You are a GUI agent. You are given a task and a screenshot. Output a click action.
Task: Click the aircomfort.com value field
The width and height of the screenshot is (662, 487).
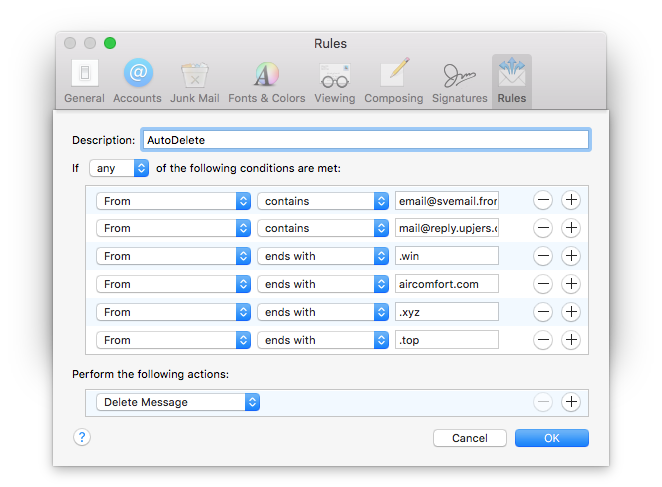pyautogui.click(x=447, y=284)
